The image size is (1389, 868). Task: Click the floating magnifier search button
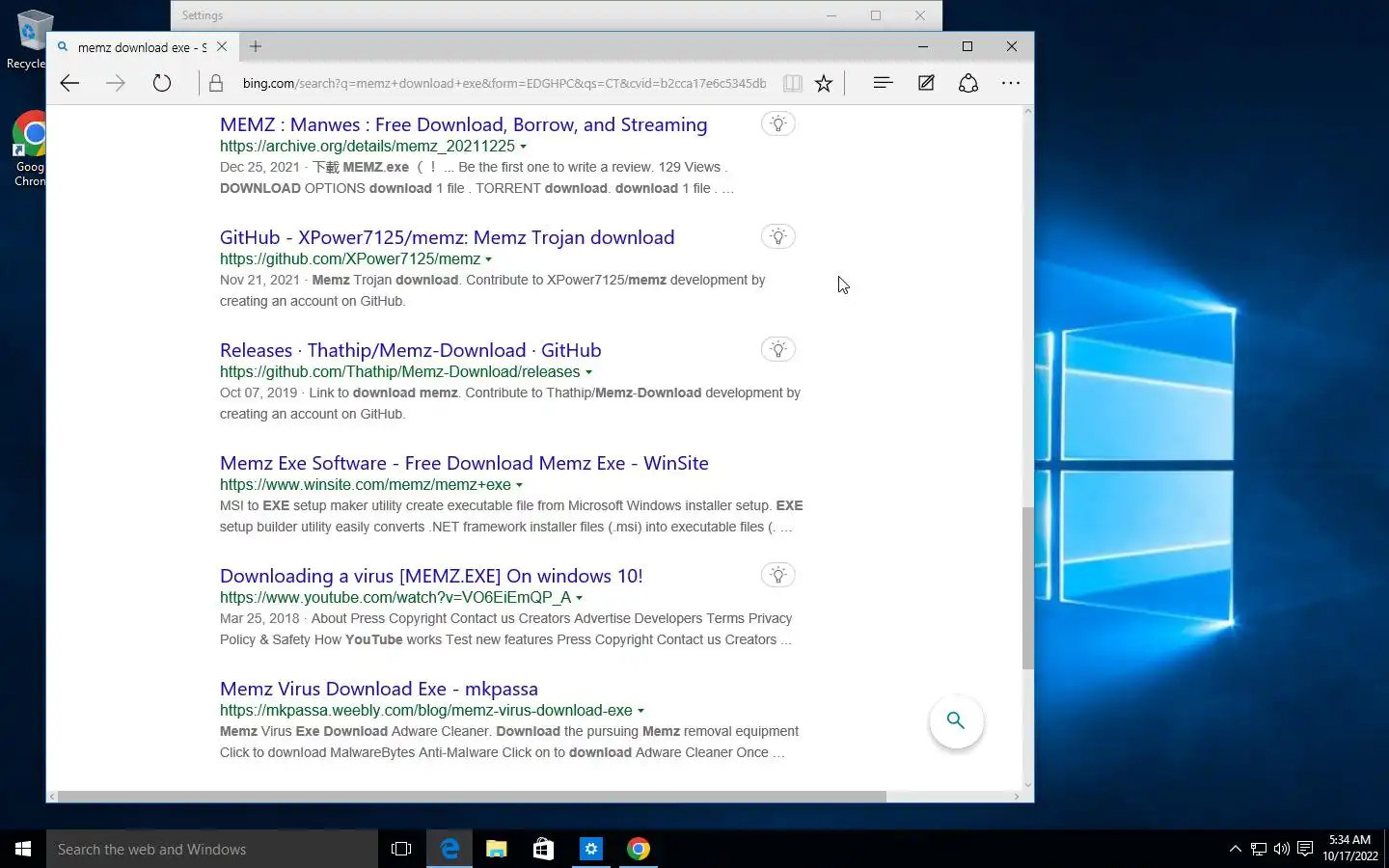click(x=956, y=720)
